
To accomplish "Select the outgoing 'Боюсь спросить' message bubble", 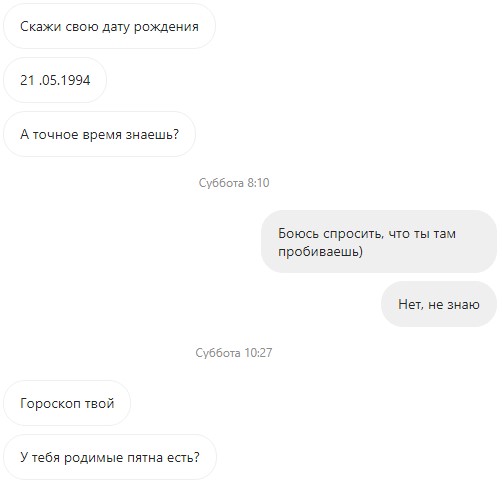I will click(379, 242).
